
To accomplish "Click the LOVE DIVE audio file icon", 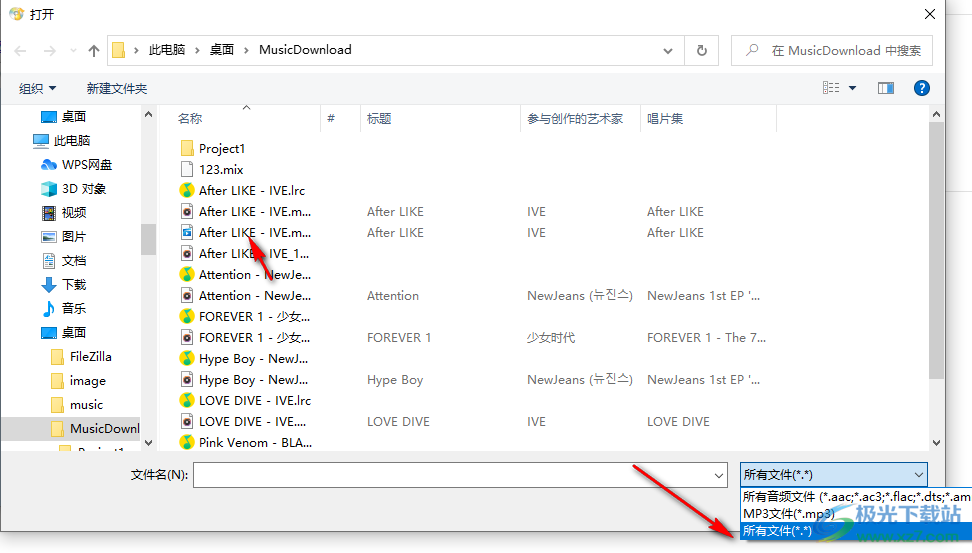I will pyautogui.click(x=187, y=422).
